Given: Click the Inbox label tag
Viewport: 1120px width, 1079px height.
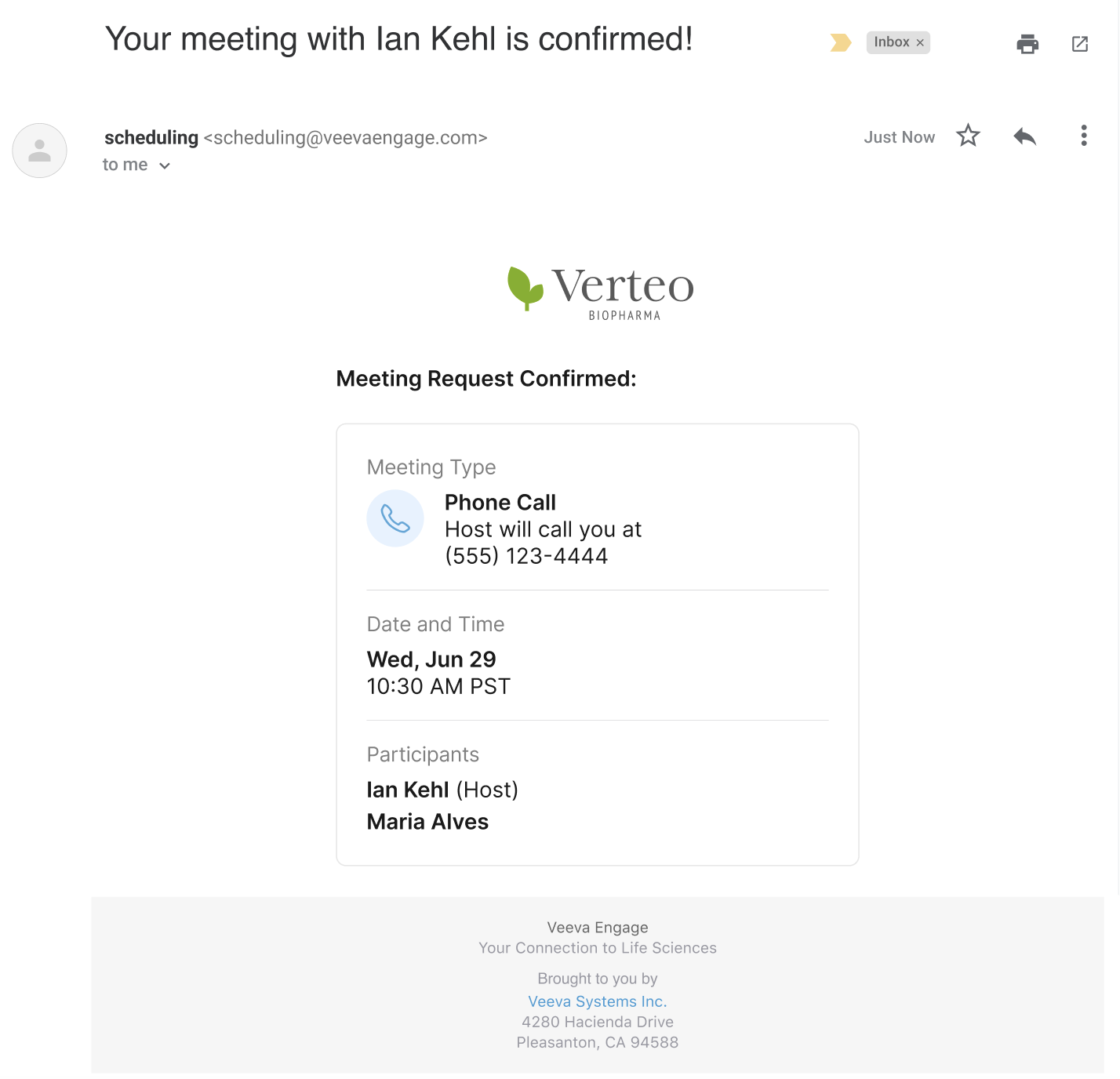Looking at the screenshot, I should click(x=892, y=42).
